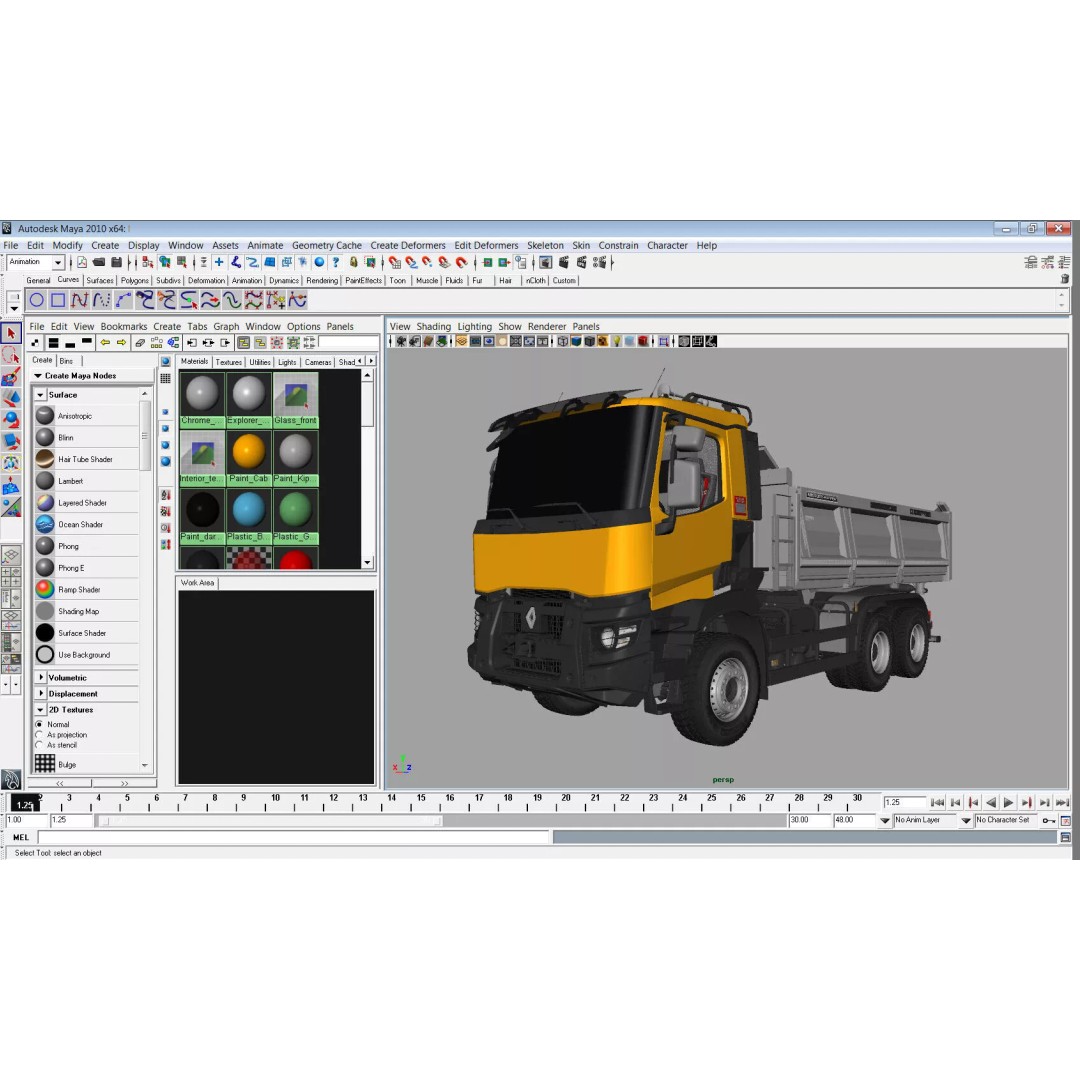Screen dimensions: 1080x1080
Task: Create a NURBS square from the shelf
Action: (58, 300)
